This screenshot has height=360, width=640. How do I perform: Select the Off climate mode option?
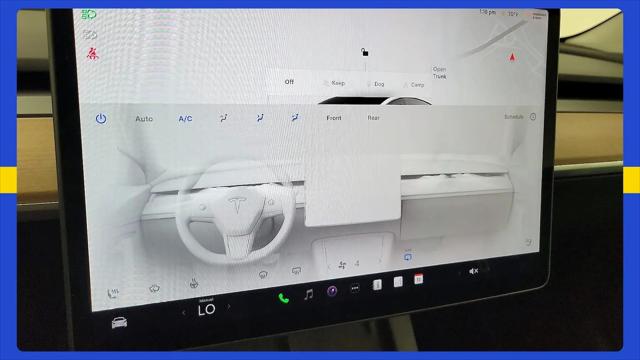[x=289, y=82]
